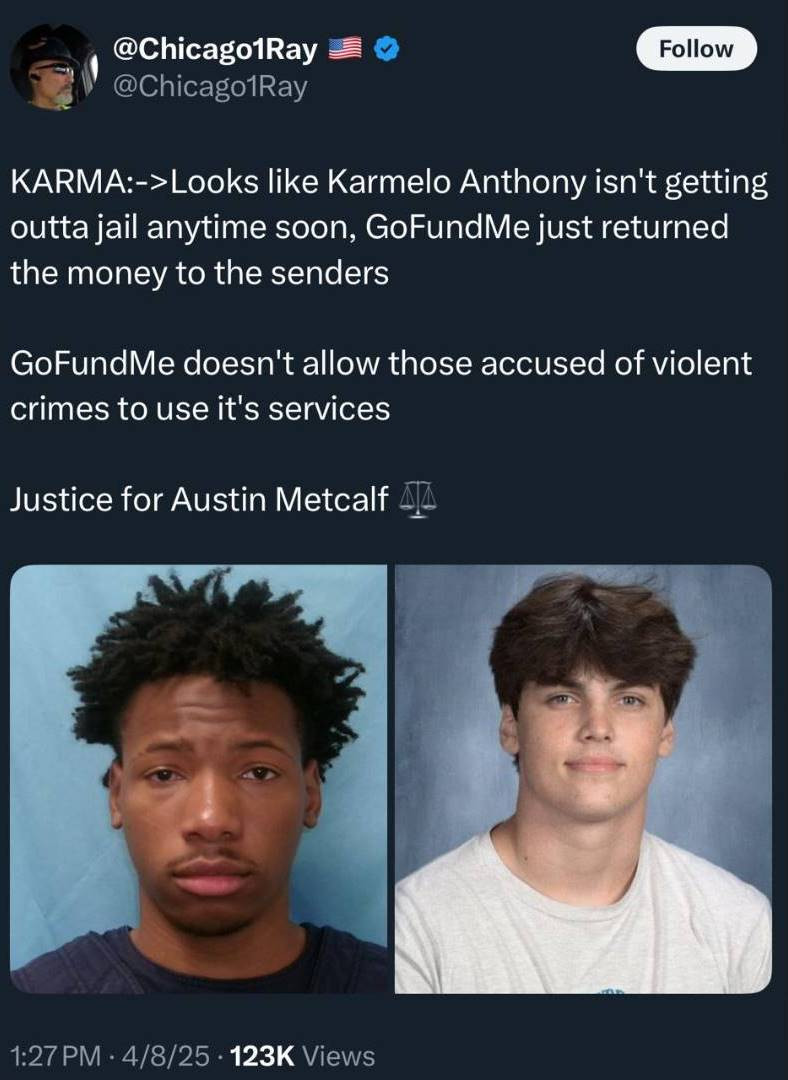The height and width of the screenshot is (1080, 788).
Task: Click the 4/8/25 post date
Action: point(165,1055)
